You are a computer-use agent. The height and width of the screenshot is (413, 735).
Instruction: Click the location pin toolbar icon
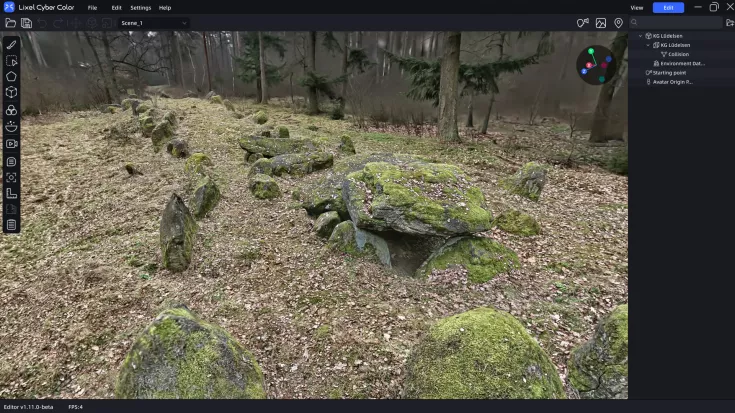point(618,23)
